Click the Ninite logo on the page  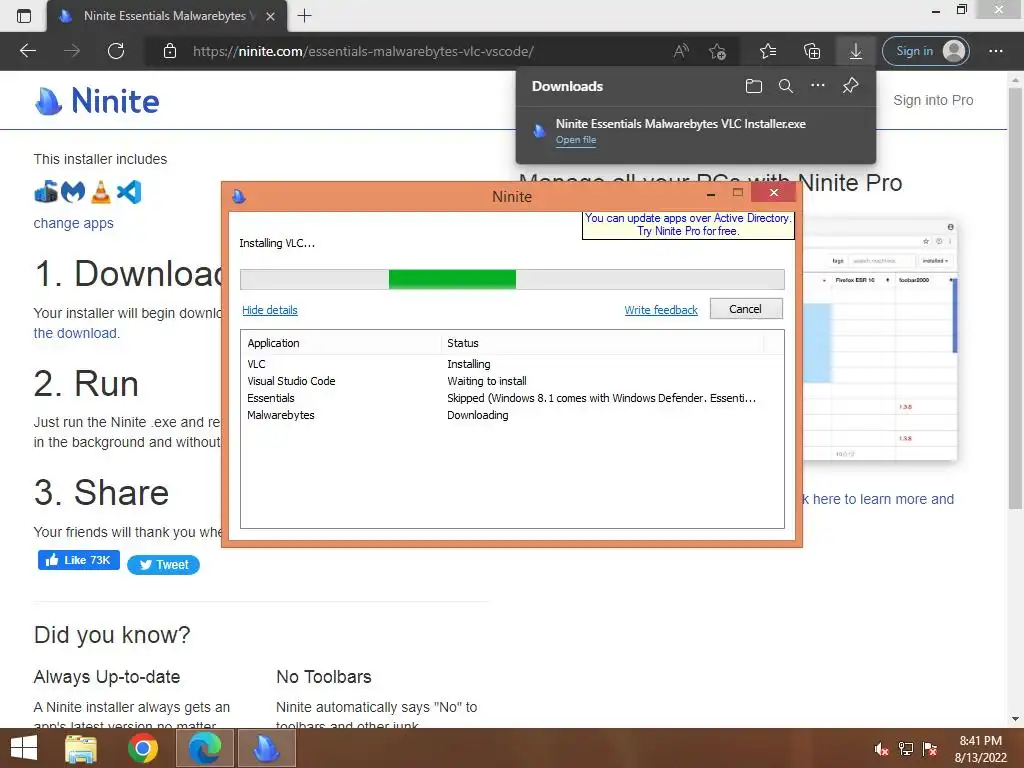(x=97, y=101)
